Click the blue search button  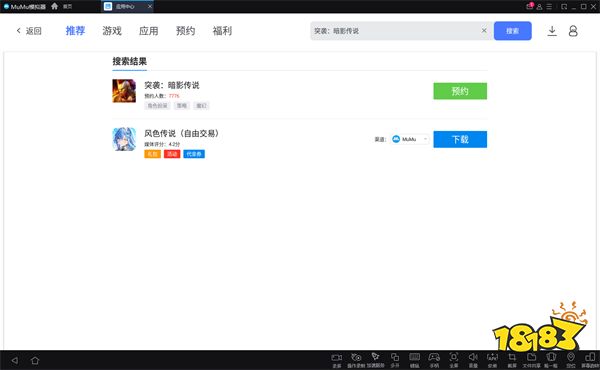(x=512, y=31)
